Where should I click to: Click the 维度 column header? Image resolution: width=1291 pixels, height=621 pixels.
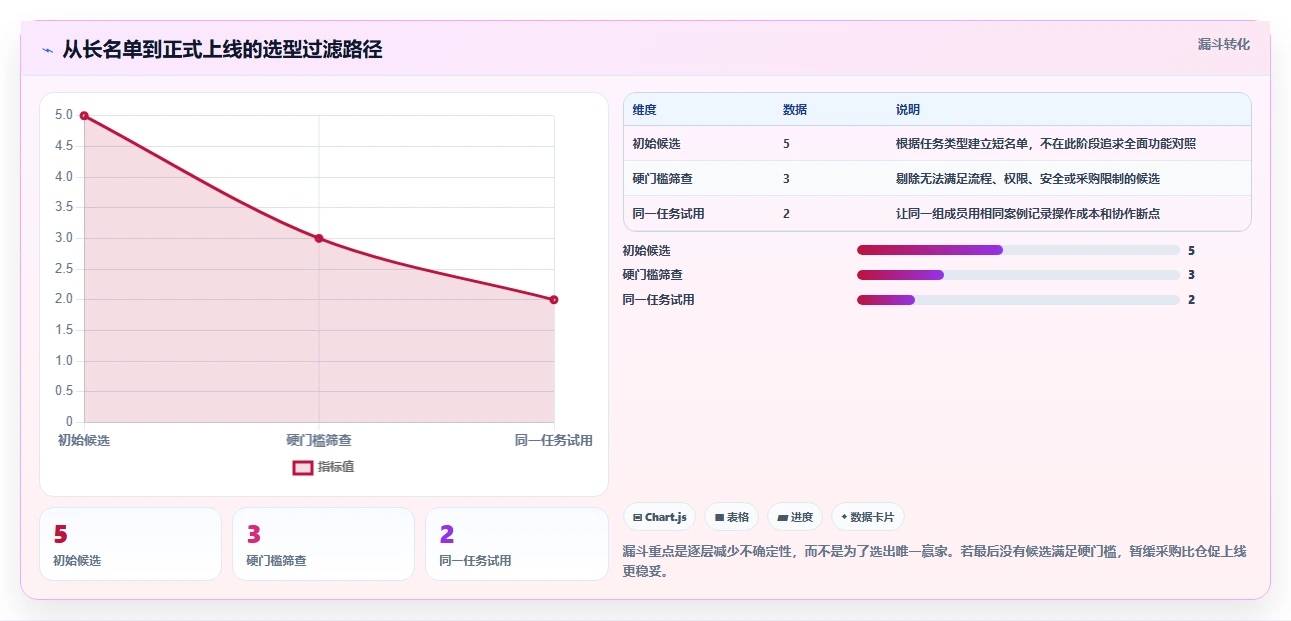[645, 109]
